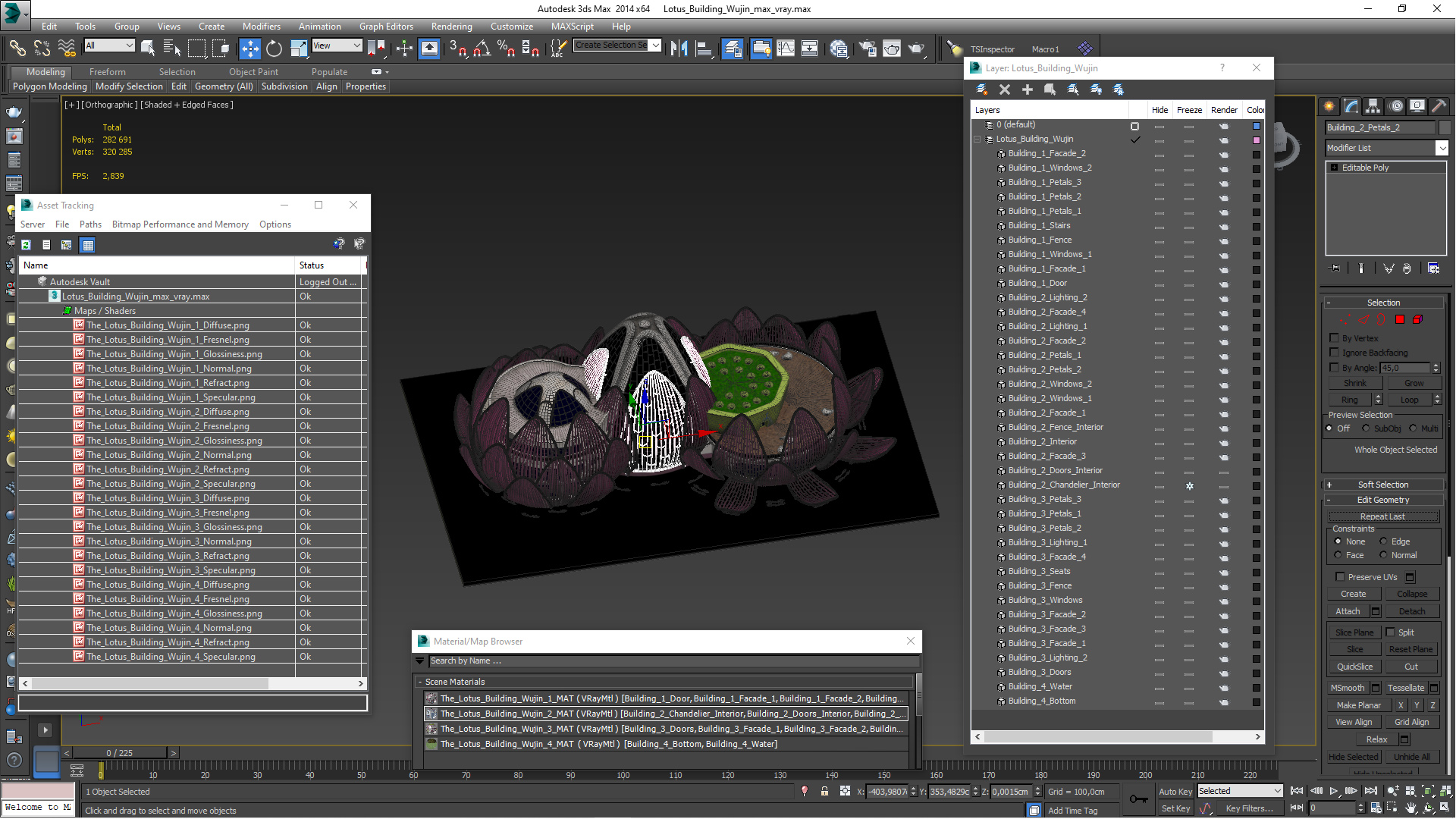Click the Align tool icon
Screen dimensions: 1456x819
(x=704, y=49)
